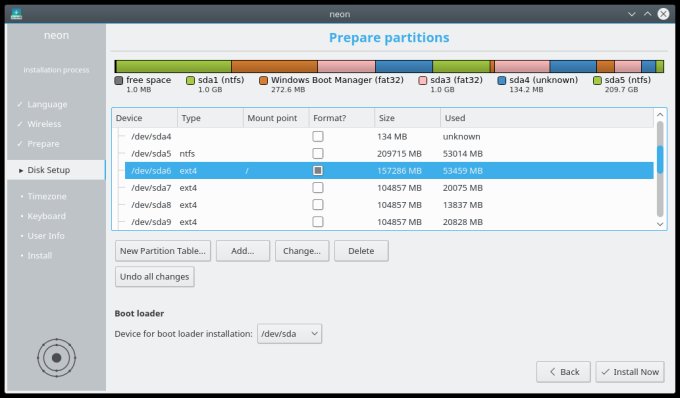This screenshot has width=680, height=398.
Task: Toggle Format checkbox for /dev/sda7
Action: tap(318, 188)
